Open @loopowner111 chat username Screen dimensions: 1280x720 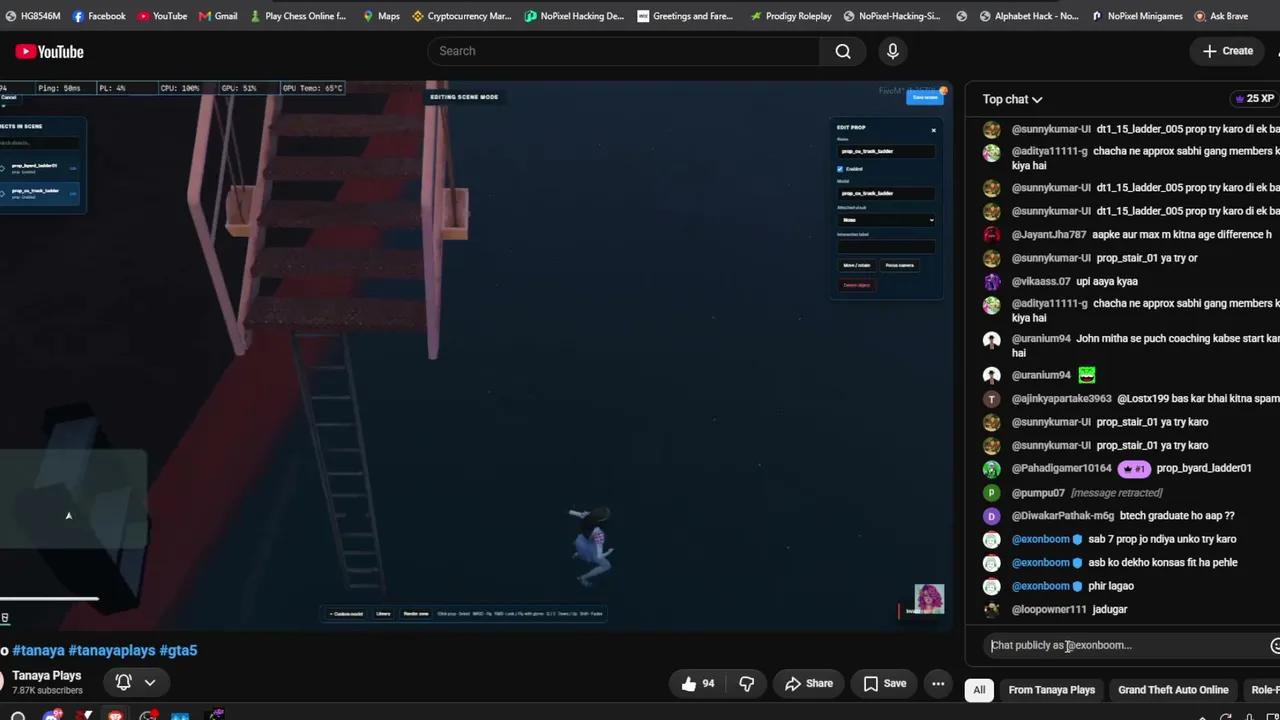[x=1048, y=610]
